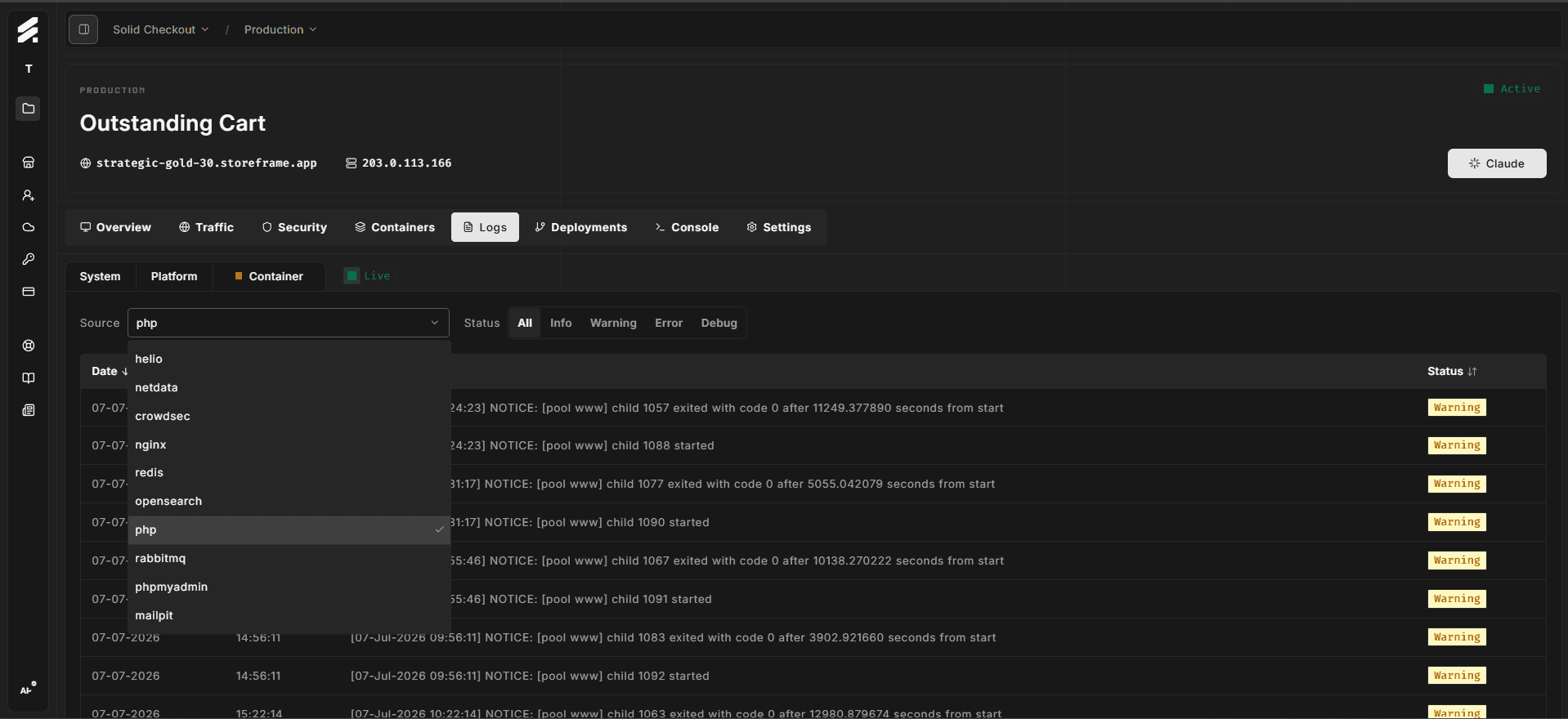Screen dimensions: 1568x719
Task: Click the server icon beside the IP address
Action: 351,163
